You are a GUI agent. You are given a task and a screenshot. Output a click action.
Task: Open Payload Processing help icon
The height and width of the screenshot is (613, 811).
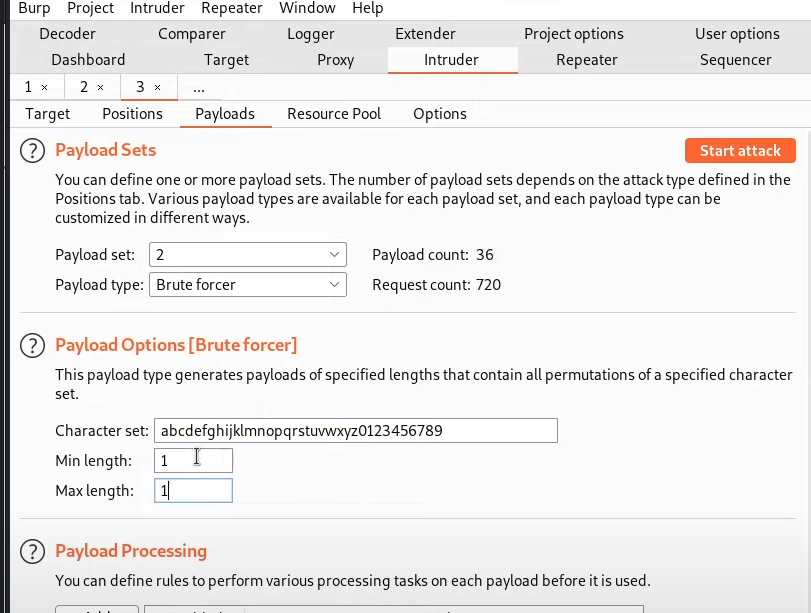pos(32,551)
